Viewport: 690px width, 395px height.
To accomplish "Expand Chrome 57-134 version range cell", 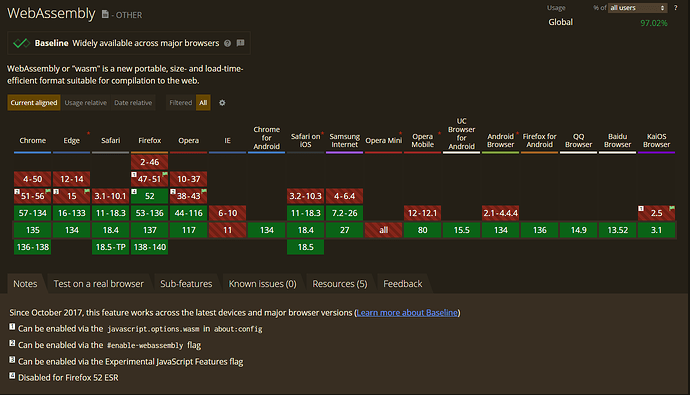I will [33, 213].
